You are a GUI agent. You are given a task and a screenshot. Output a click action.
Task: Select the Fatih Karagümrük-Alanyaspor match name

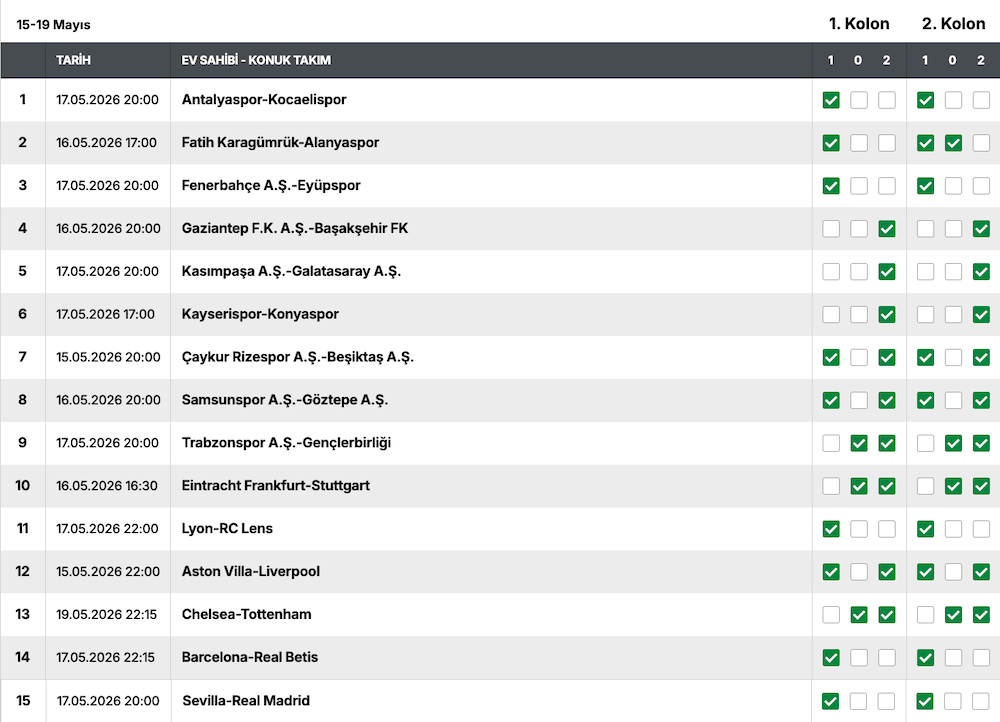280,142
